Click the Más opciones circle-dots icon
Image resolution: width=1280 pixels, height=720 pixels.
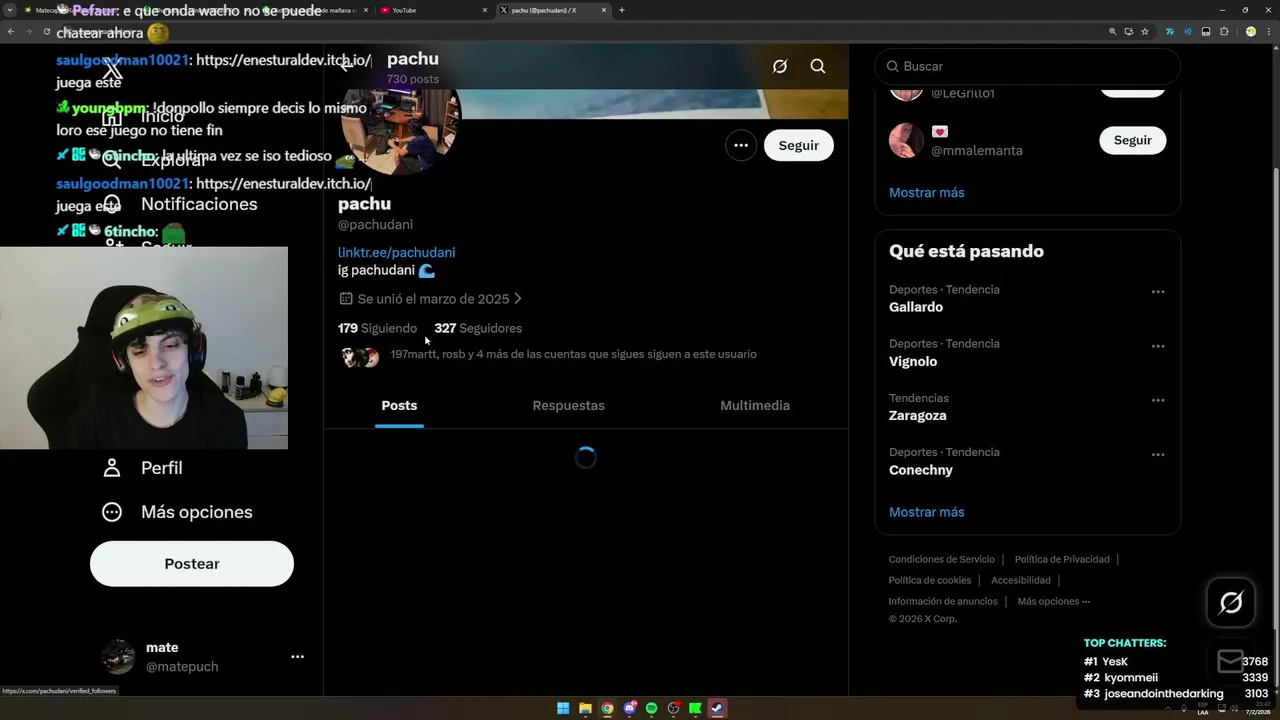112,512
